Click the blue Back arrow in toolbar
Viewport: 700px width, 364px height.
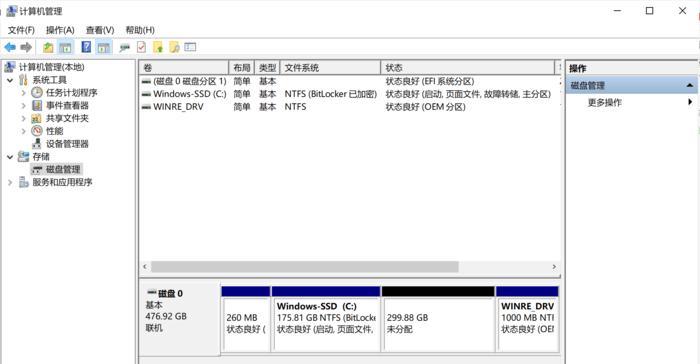click(x=10, y=47)
